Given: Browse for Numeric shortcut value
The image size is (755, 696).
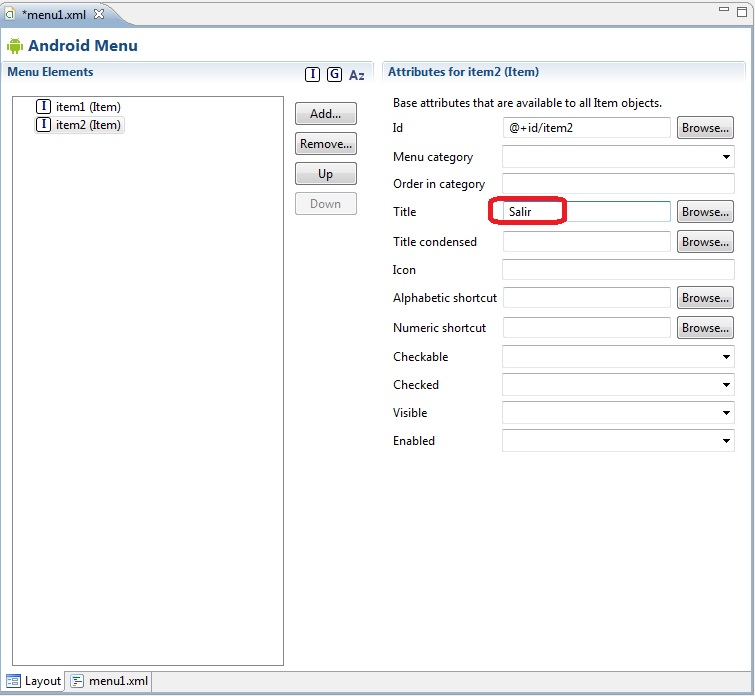Looking at the screenshot, I should (x=705, y=328).
